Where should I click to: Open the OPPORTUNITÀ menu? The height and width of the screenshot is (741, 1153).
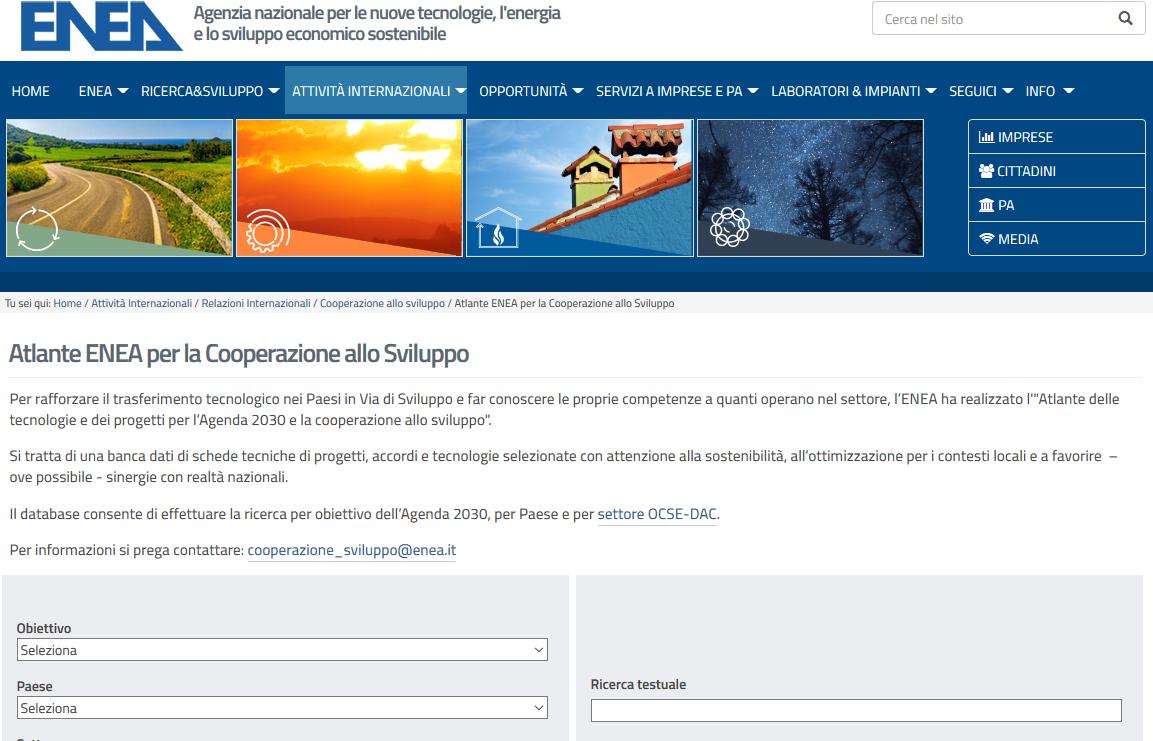(531, 91)
